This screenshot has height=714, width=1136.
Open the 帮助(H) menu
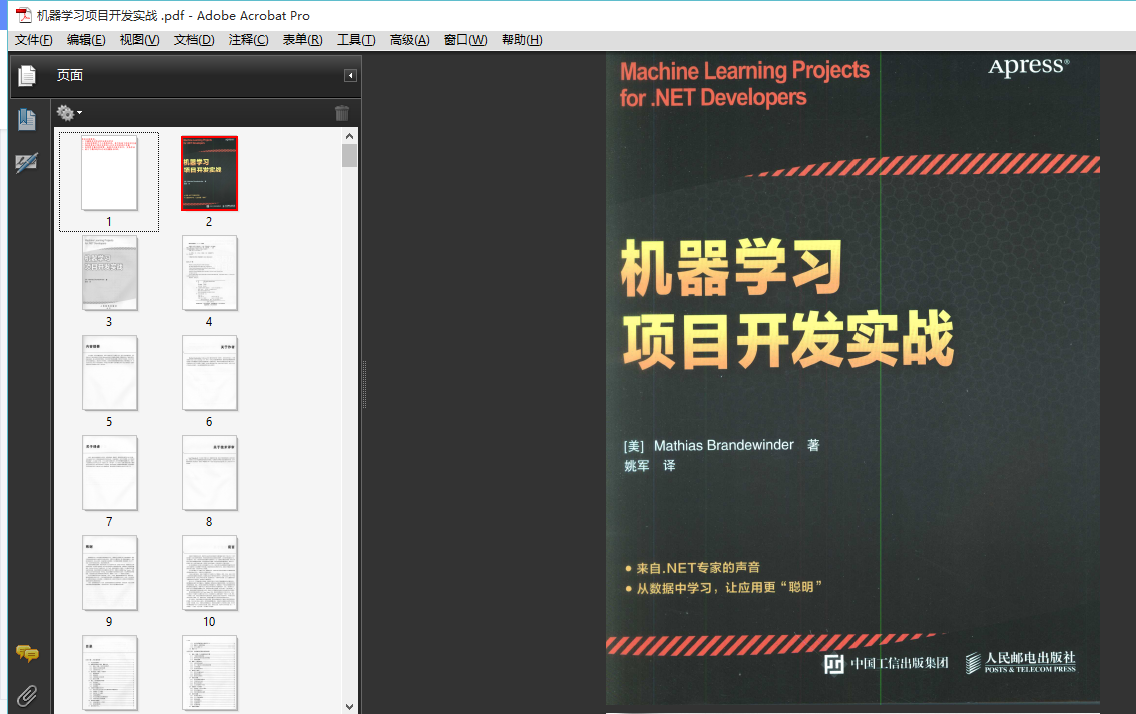(x=522, y=40)
